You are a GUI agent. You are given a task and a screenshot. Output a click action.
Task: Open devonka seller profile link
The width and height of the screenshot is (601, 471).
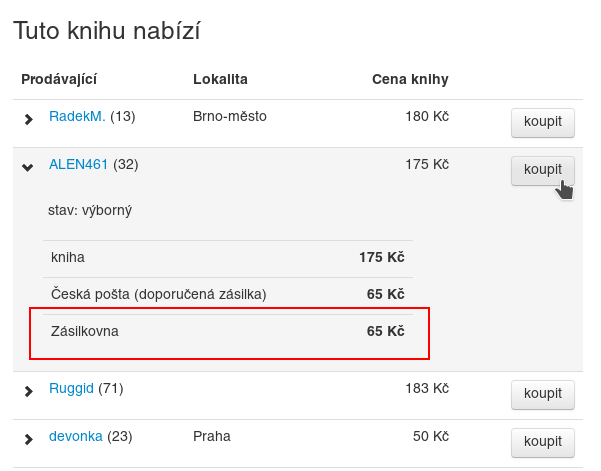[76, 437]
